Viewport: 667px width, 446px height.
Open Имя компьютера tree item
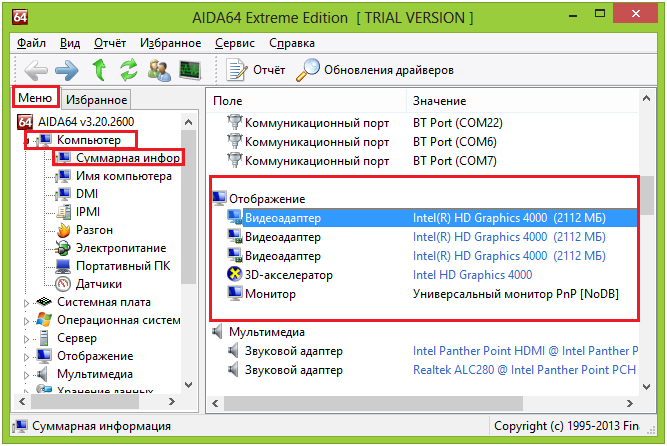[x=124, y=176]
